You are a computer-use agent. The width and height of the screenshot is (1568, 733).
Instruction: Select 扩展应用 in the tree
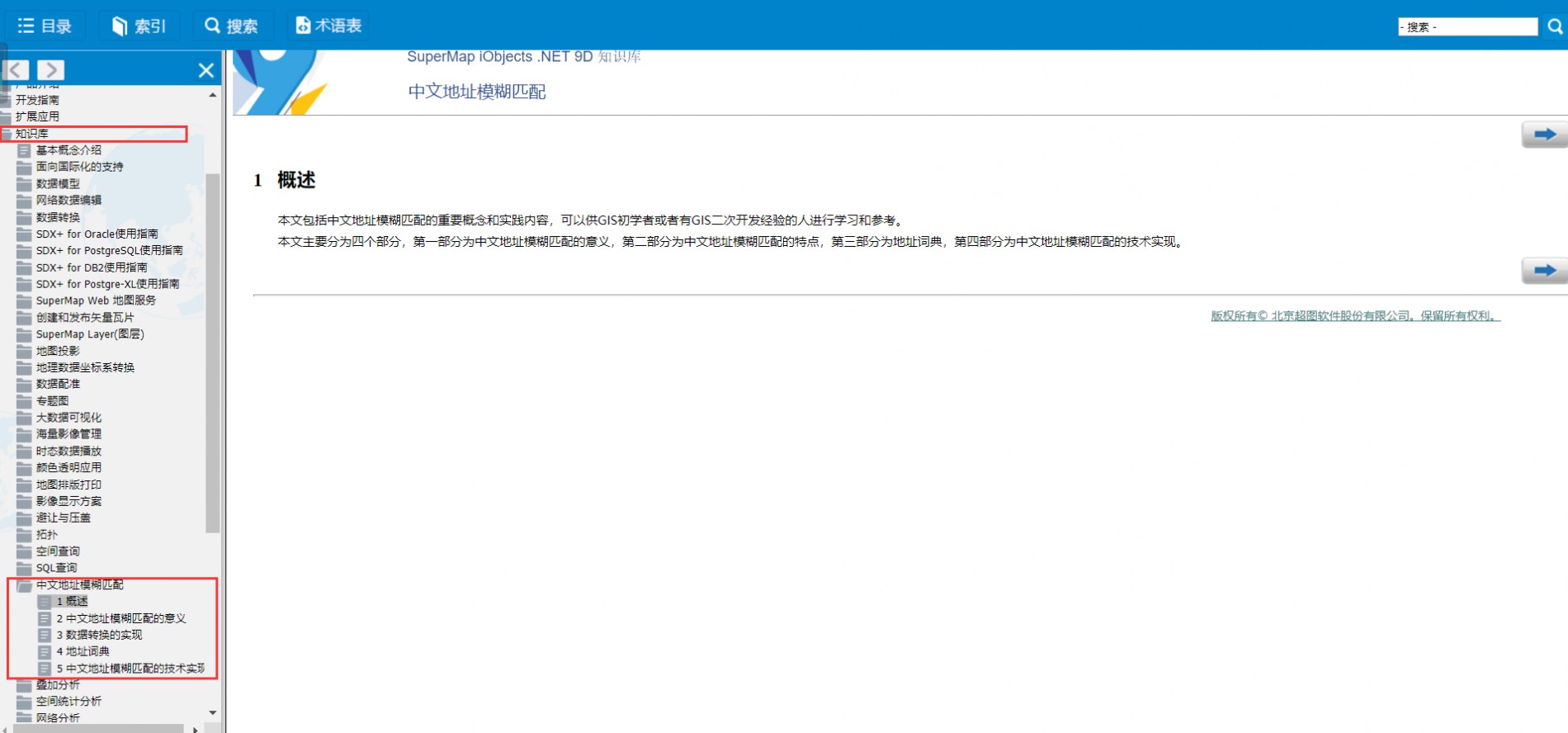click(37, 116)
